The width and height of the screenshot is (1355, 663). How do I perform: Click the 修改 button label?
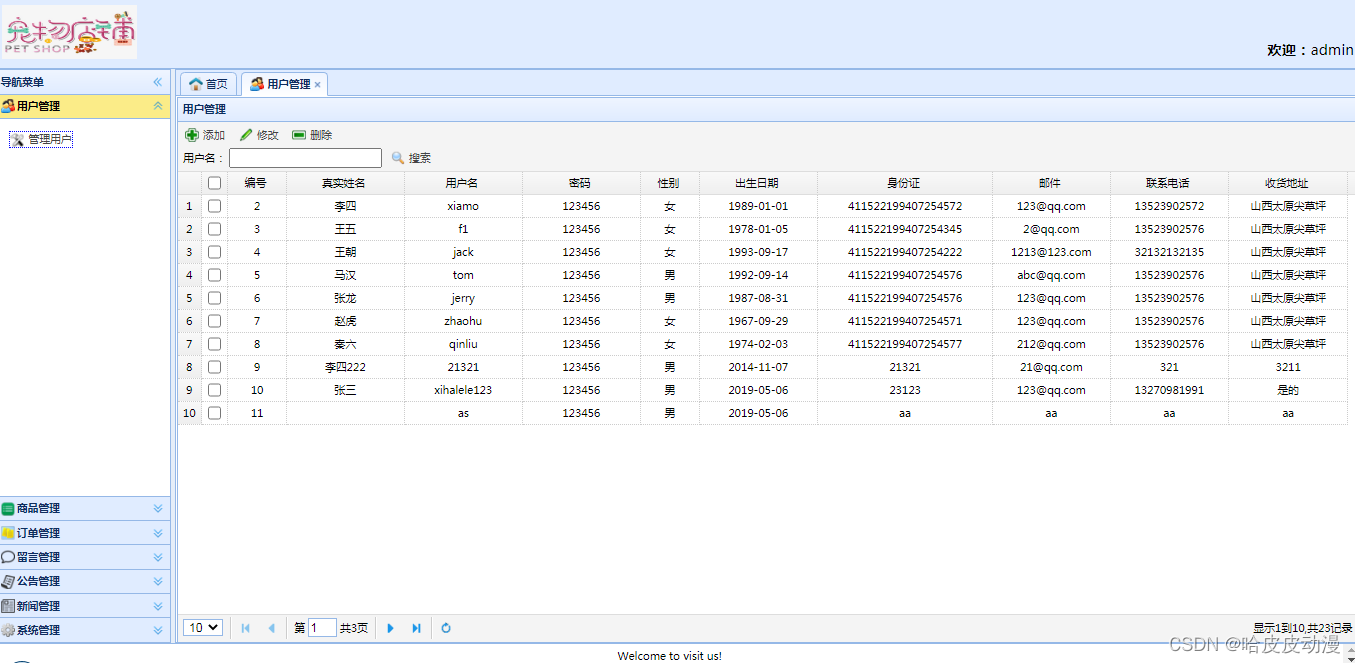[268, 135]
